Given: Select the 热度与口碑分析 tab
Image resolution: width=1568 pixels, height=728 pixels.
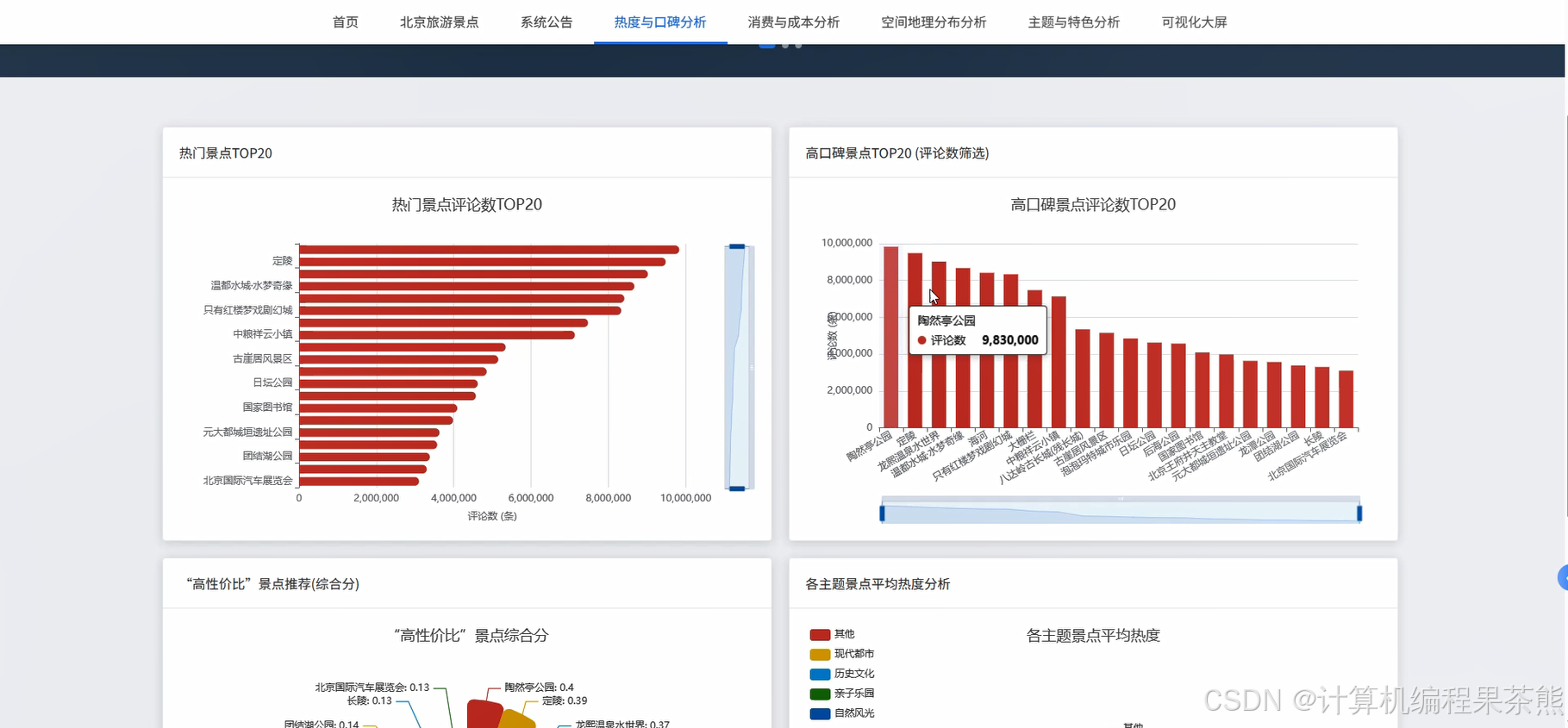Looking at the screenshot, I should 660,22.
